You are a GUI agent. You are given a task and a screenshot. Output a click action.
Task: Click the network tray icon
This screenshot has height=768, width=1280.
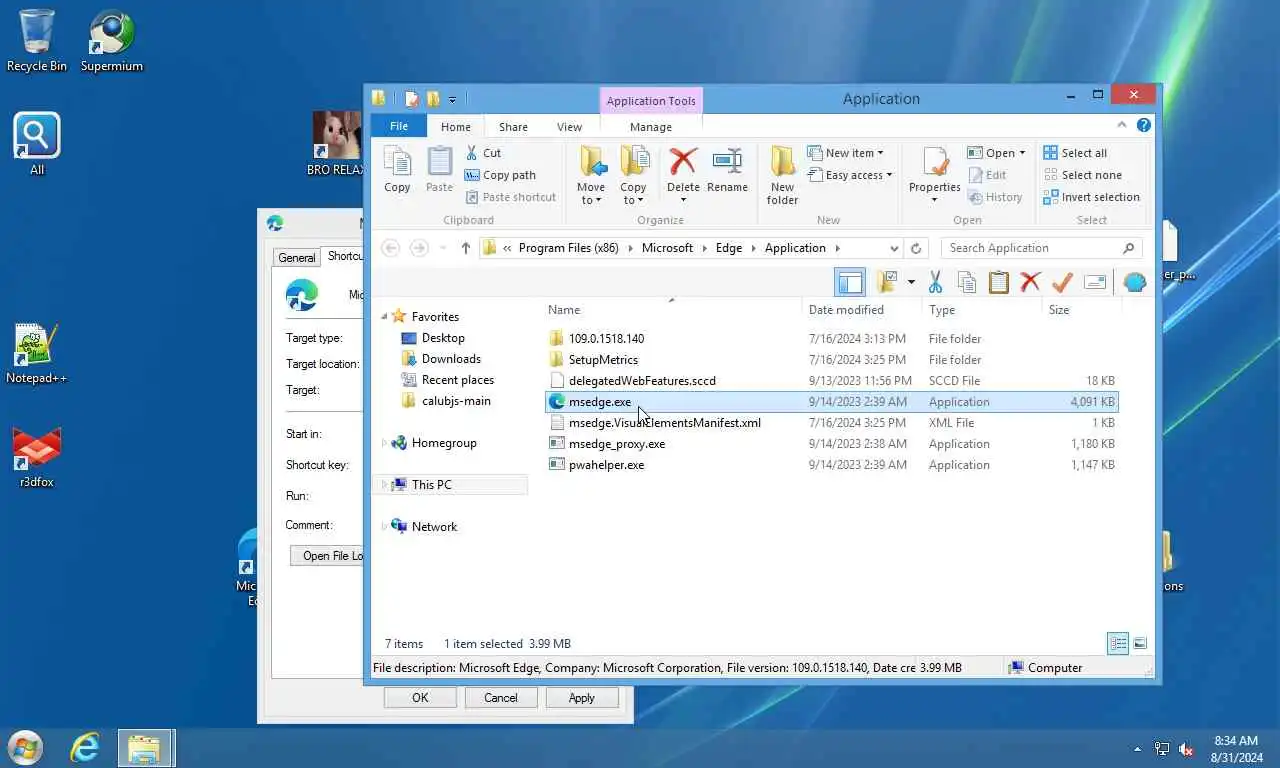pos(1162,749)
